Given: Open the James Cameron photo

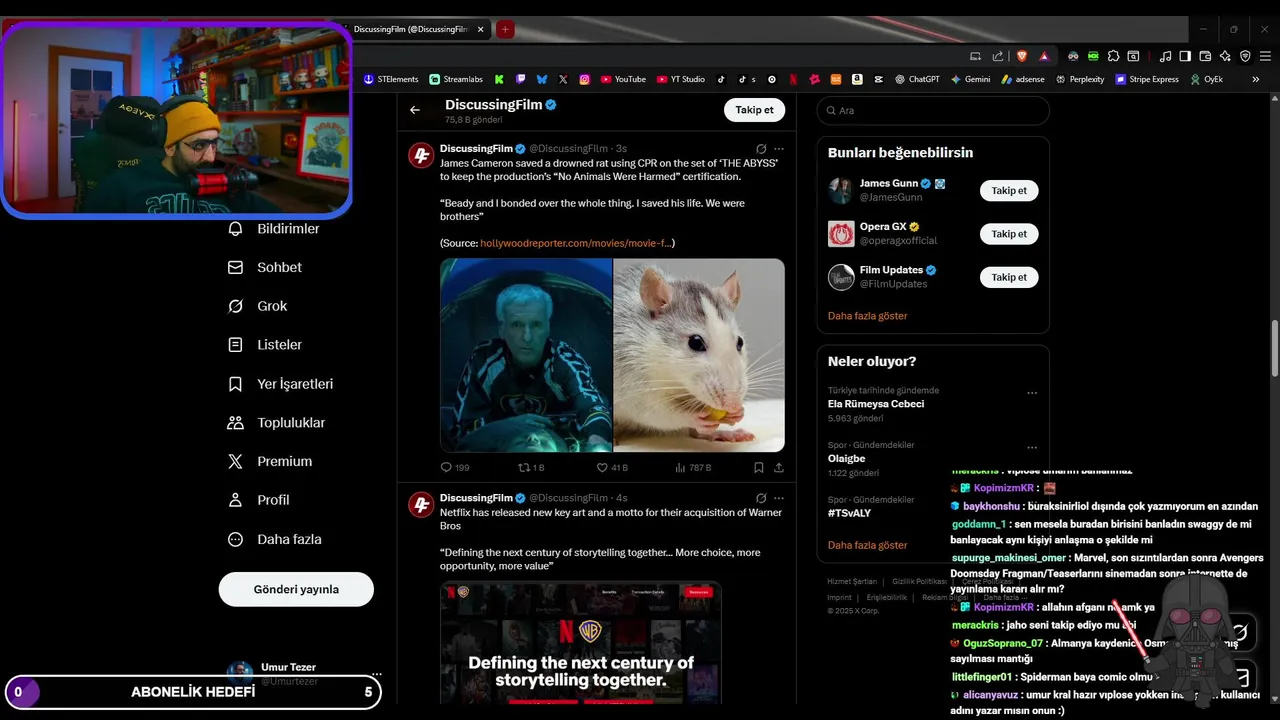Looking at the screenshot, I should pyautogui.click(x=526, y=355).
